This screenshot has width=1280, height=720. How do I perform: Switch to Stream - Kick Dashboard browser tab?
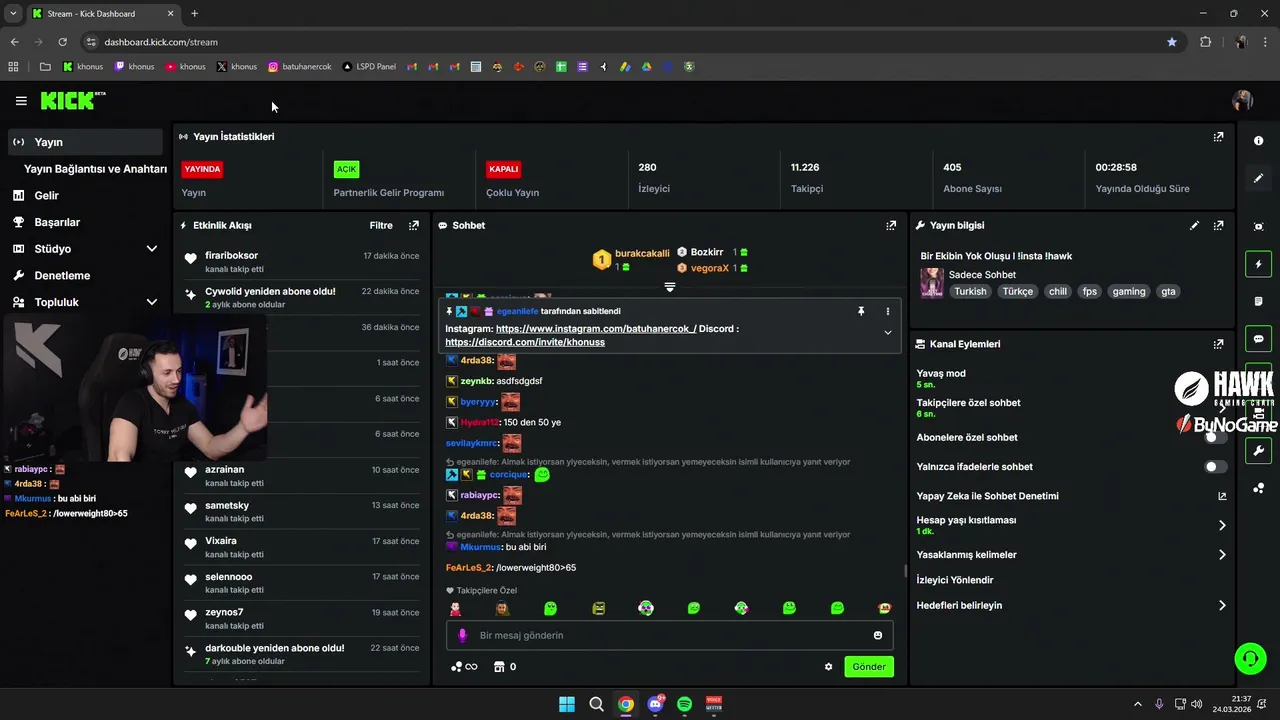(x=102, y=14)
